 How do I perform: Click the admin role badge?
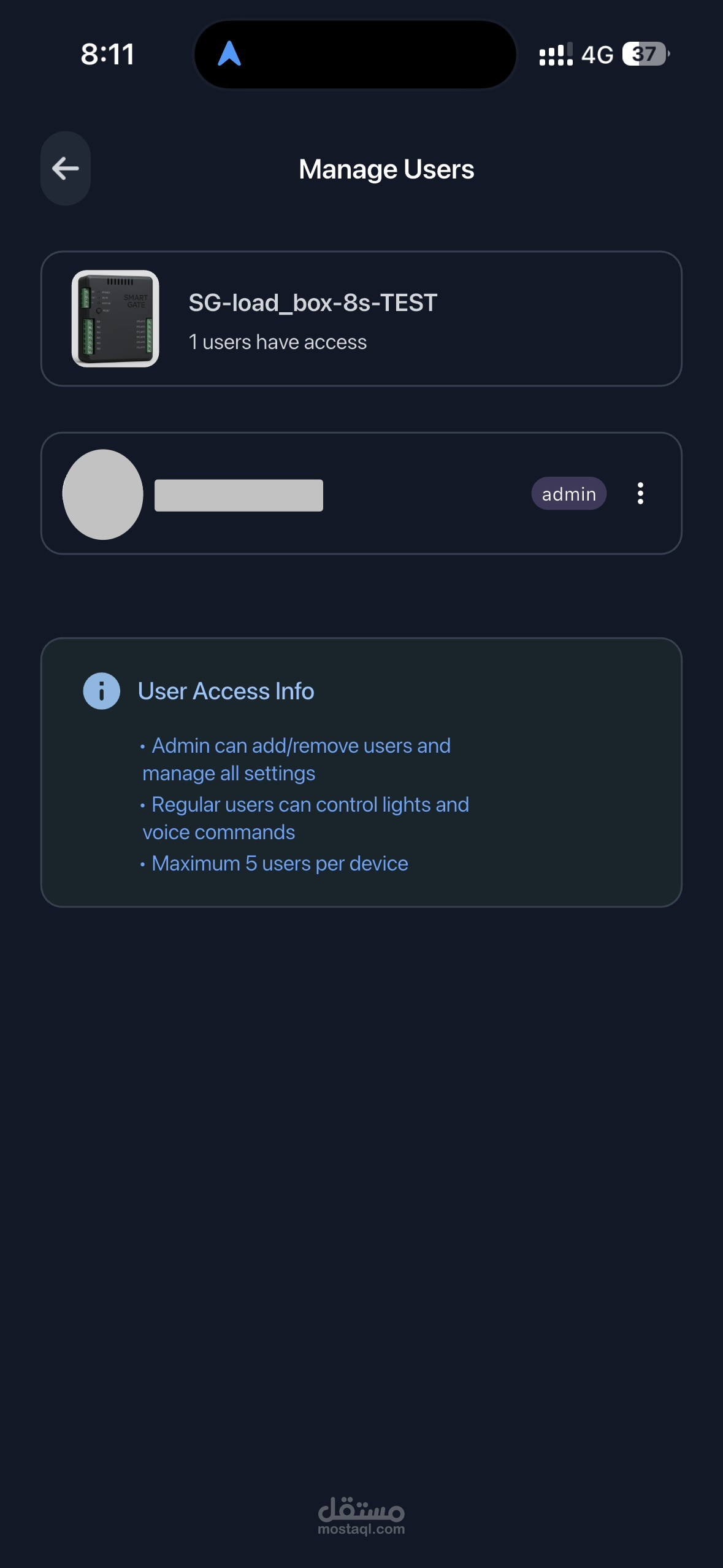pyautogui.click(x=568, y=494)
